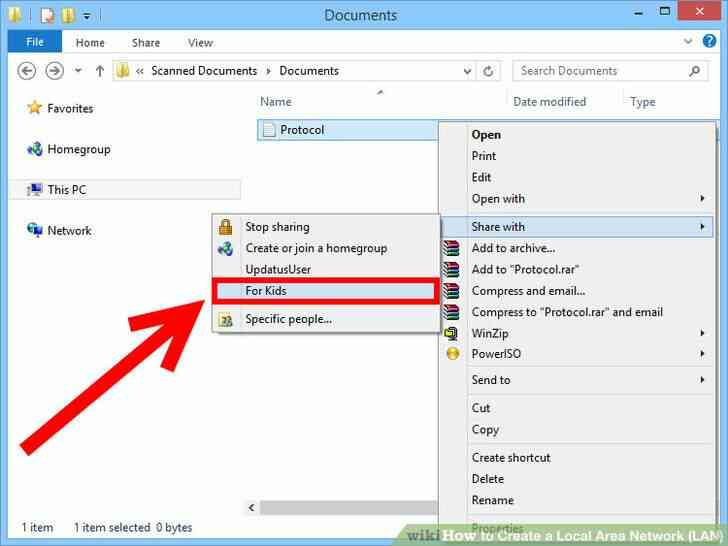Click the Network icon in sidebar

click(34, 230)
